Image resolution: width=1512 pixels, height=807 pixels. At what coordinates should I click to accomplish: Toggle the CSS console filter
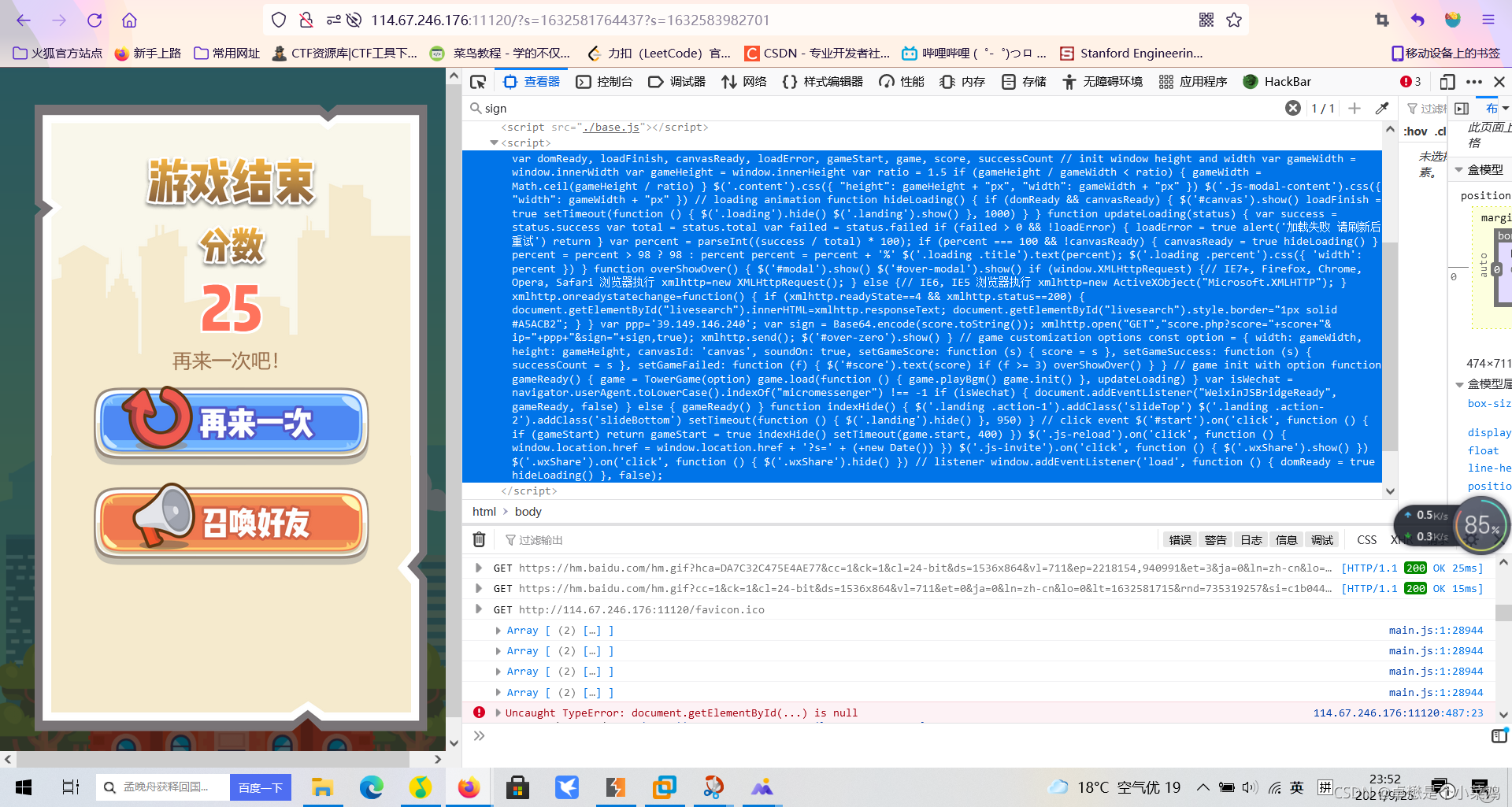(1367, 540)
